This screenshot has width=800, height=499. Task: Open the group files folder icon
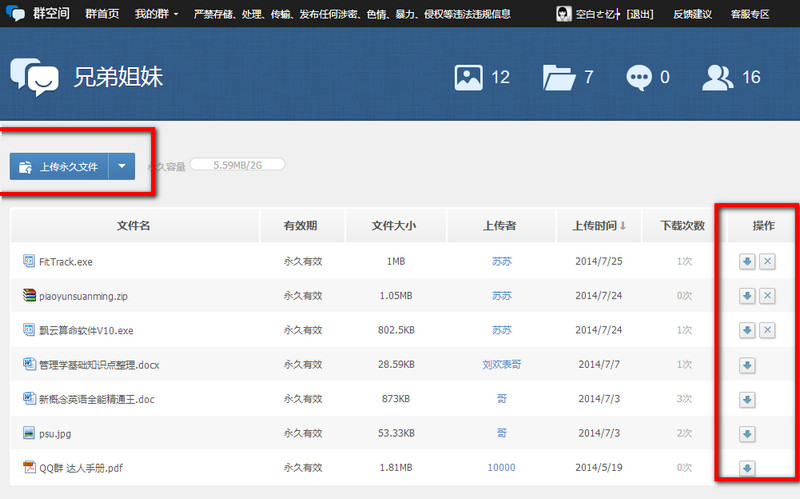557,77
